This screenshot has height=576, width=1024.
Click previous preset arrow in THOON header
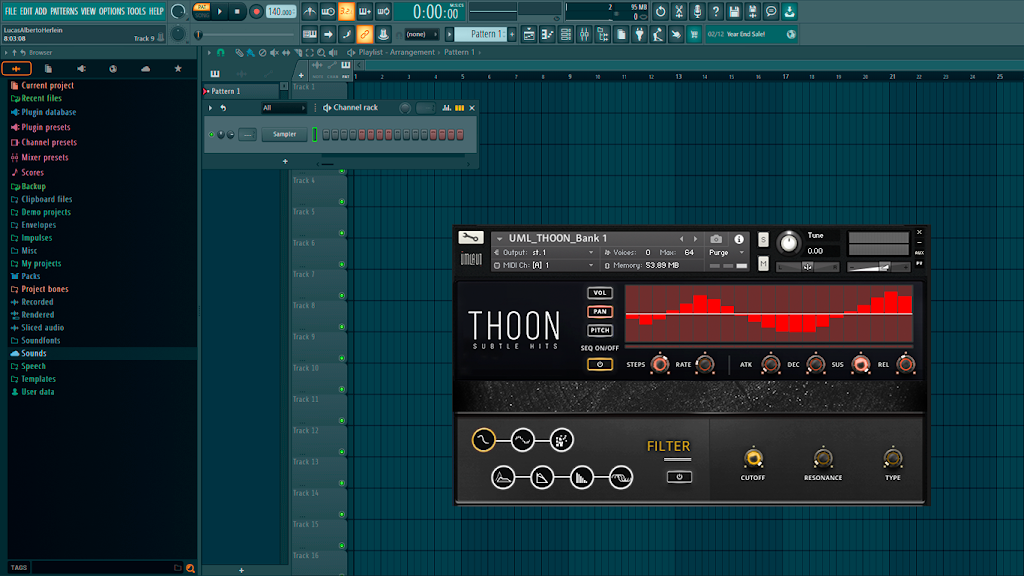click(x=681, y=239)
